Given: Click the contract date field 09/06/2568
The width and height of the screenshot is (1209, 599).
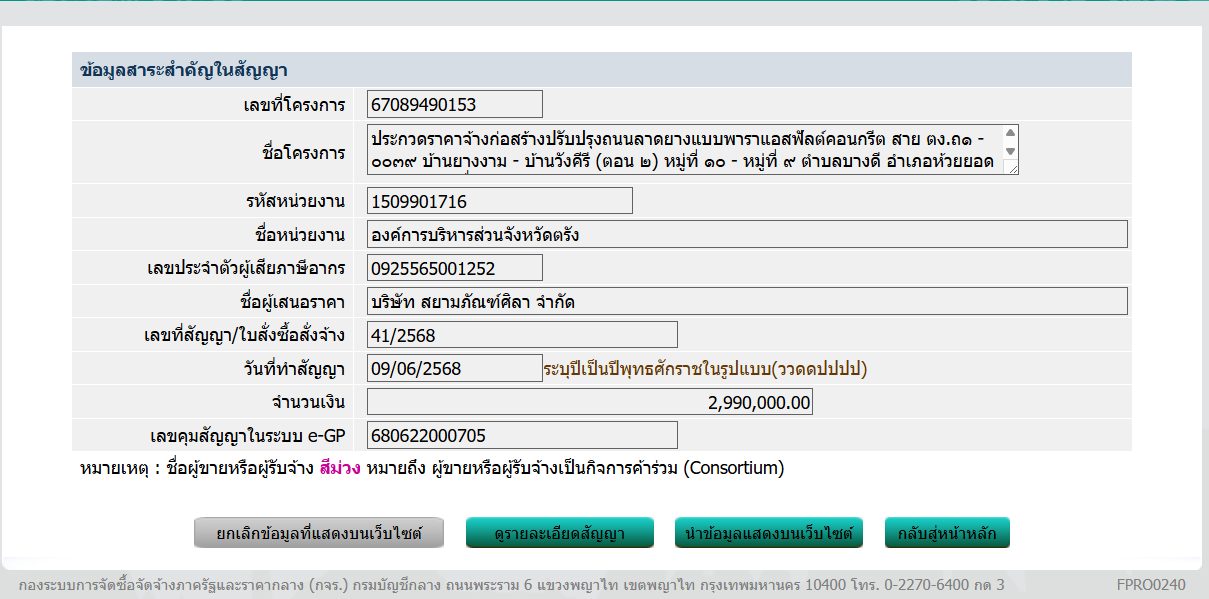Looking at the screenshot, I should (455, 368).
